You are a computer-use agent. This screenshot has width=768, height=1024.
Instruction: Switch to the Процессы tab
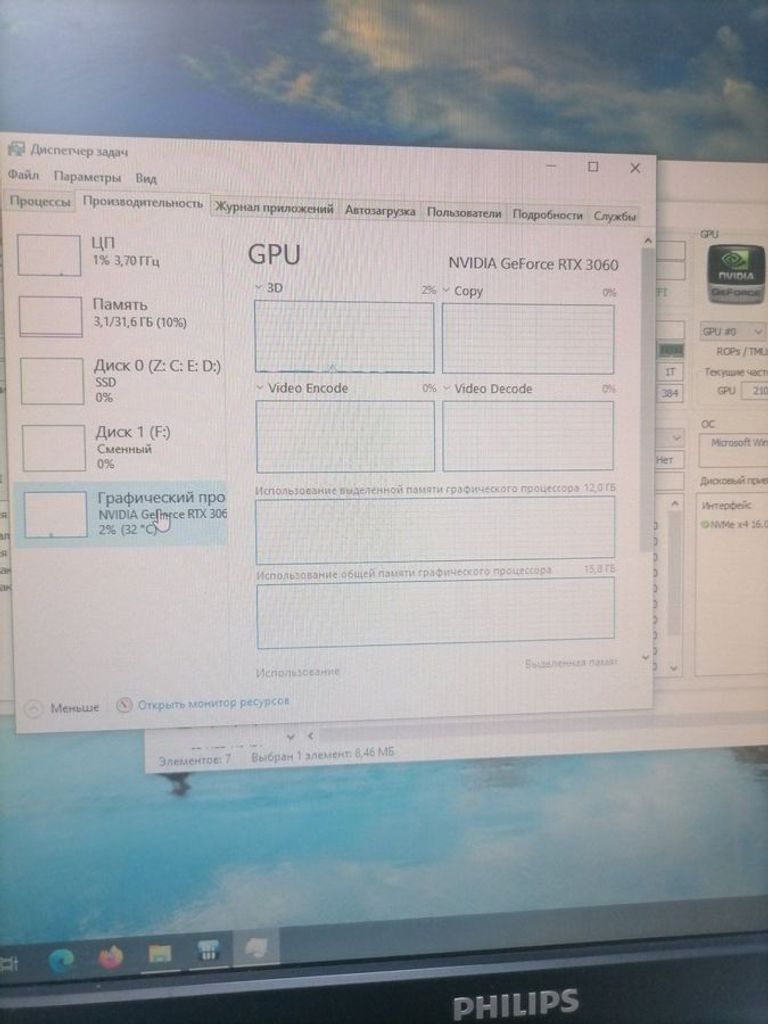click(x=40, y=201)
